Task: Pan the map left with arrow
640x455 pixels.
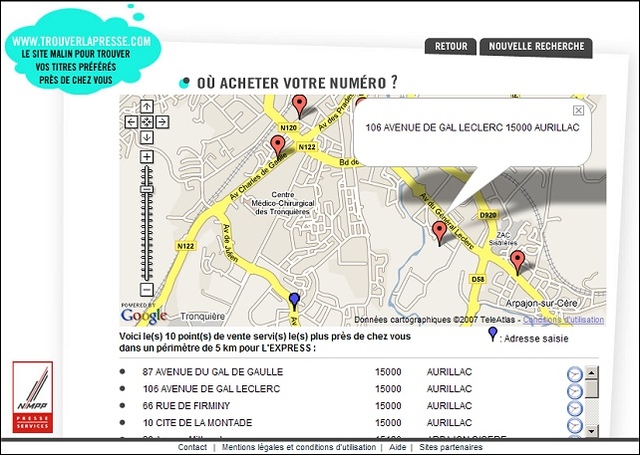Action: 131,121
